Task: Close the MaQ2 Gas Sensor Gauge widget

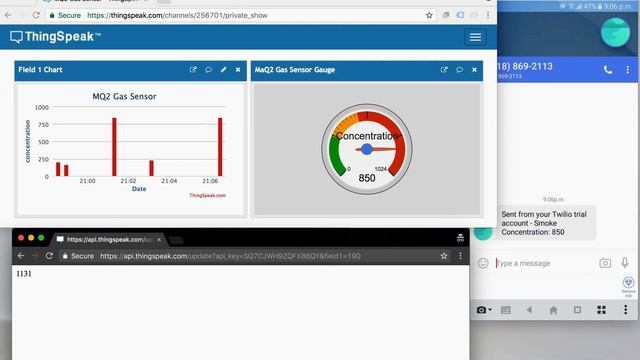Action: click(x=474, y=70)
